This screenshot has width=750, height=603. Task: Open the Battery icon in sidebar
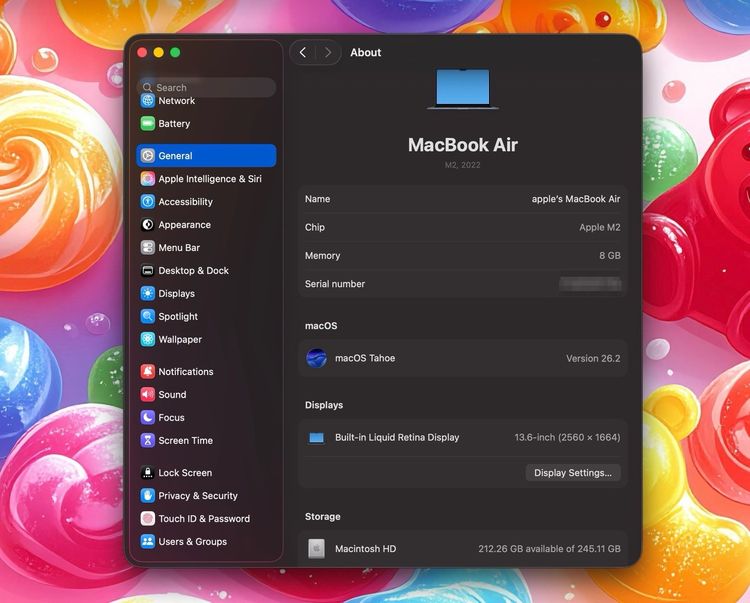148,123
